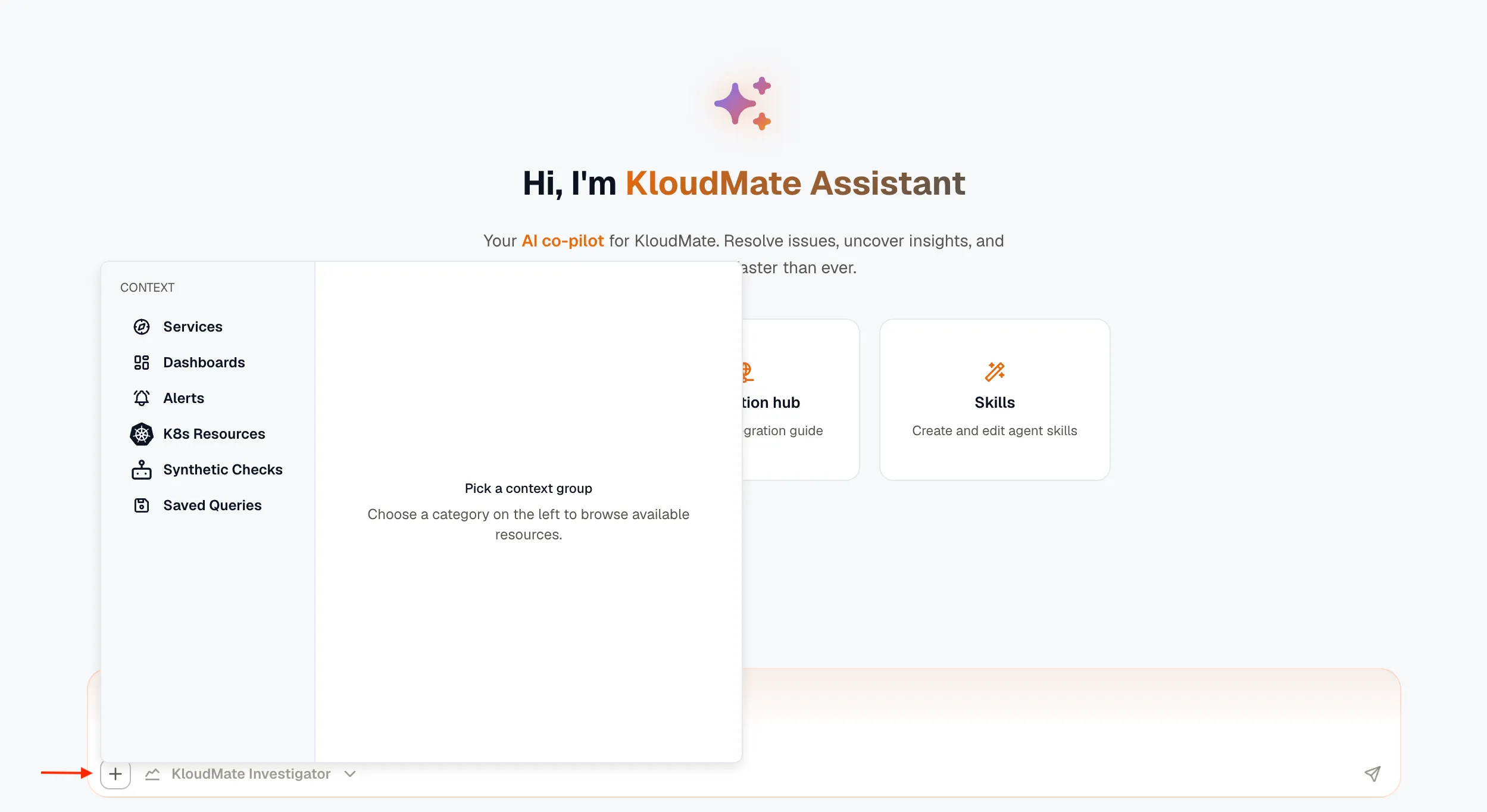Image resolution: width=1487 pixels, height=812 pixels.
Task: Click into the chat message input area
Action: (x=1070, y=714)
